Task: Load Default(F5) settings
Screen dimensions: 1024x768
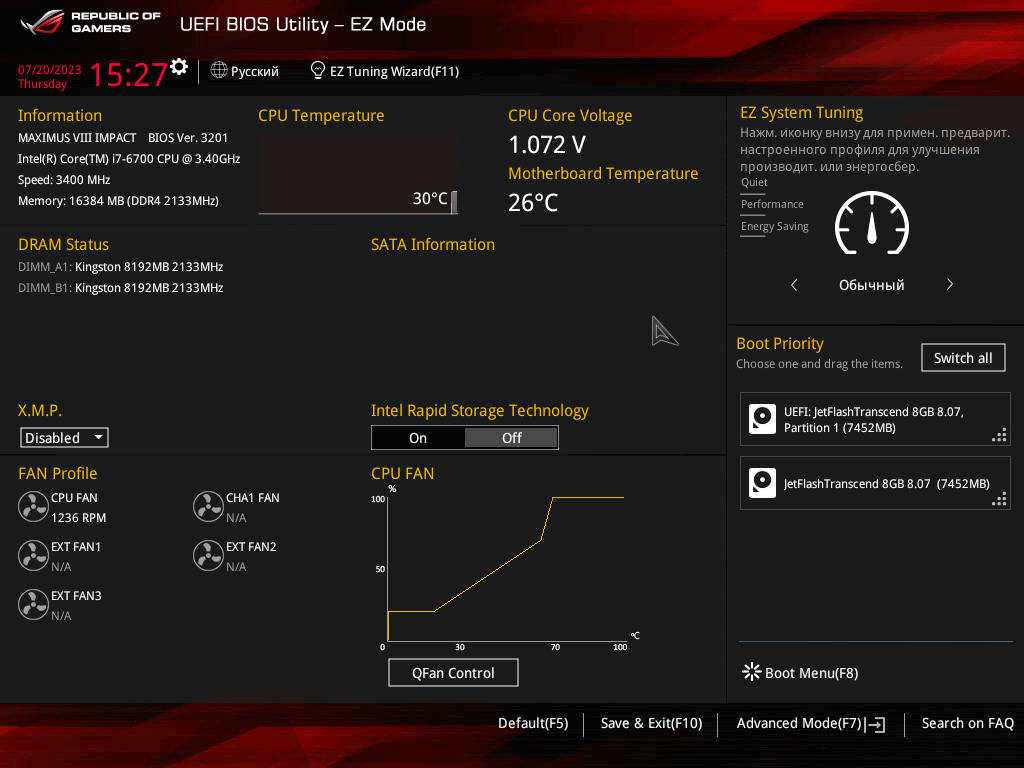Action: (533, 723)
